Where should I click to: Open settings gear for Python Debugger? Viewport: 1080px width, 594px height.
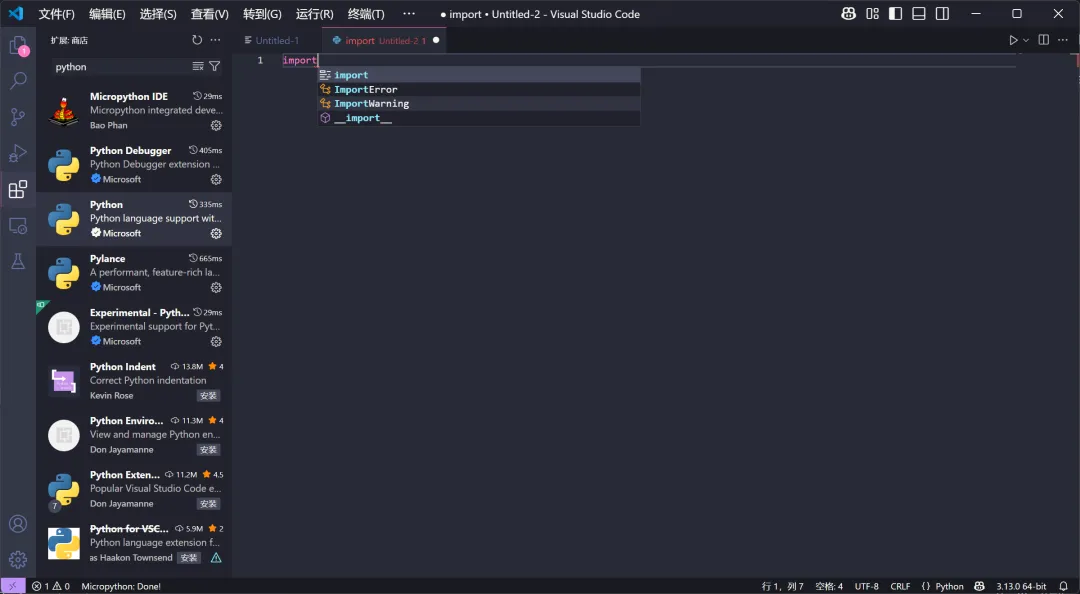coord(216,179)
